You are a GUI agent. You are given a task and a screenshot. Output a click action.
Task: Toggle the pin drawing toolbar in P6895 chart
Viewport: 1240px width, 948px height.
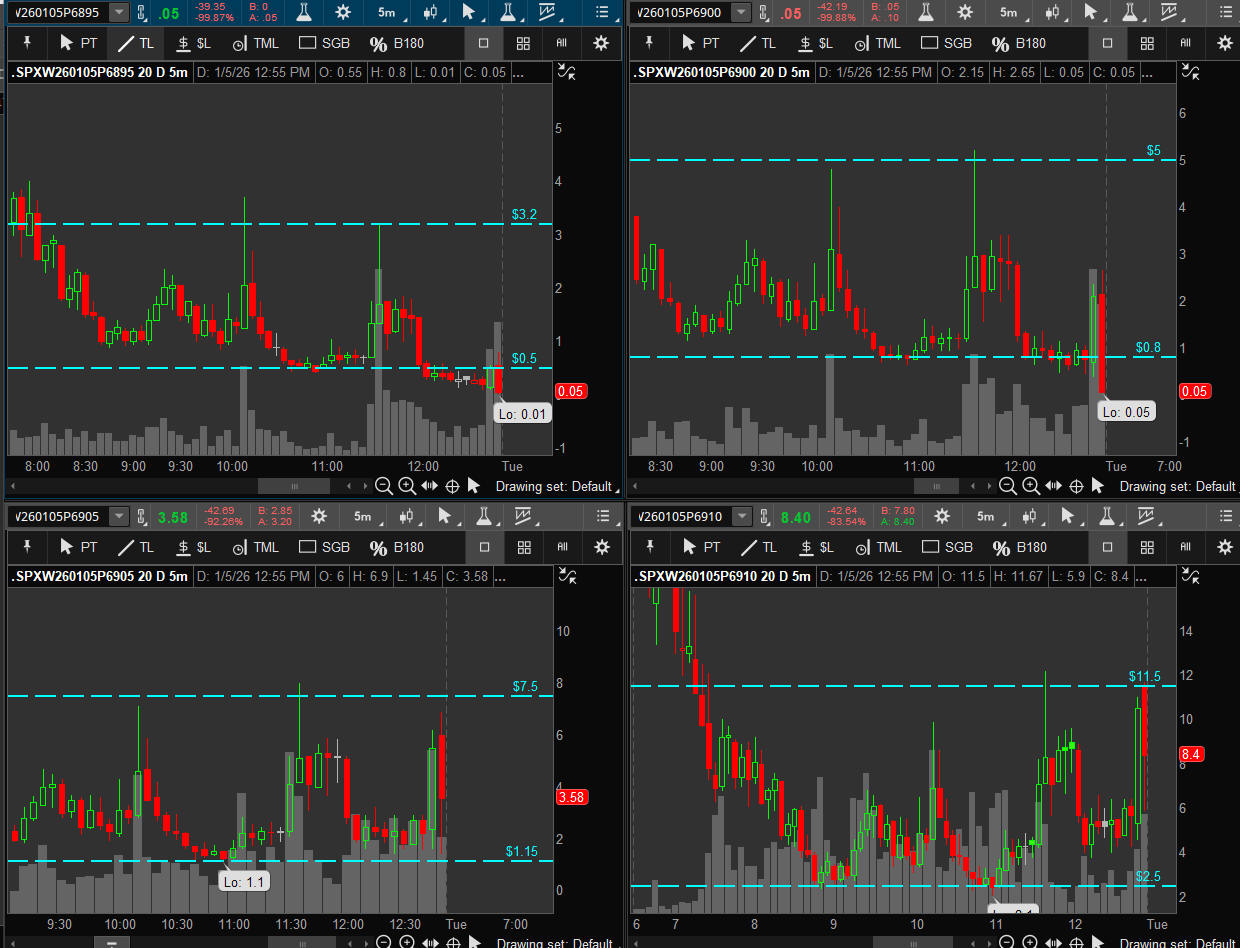[28, 44]
